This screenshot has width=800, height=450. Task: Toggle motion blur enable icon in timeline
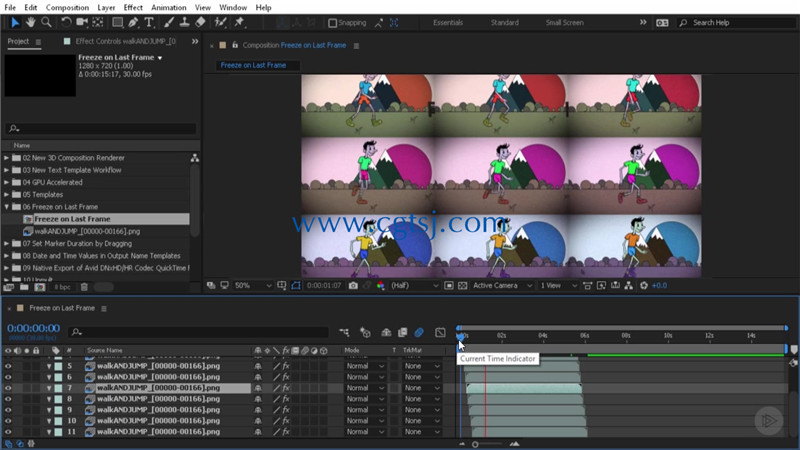pos(419,333)
